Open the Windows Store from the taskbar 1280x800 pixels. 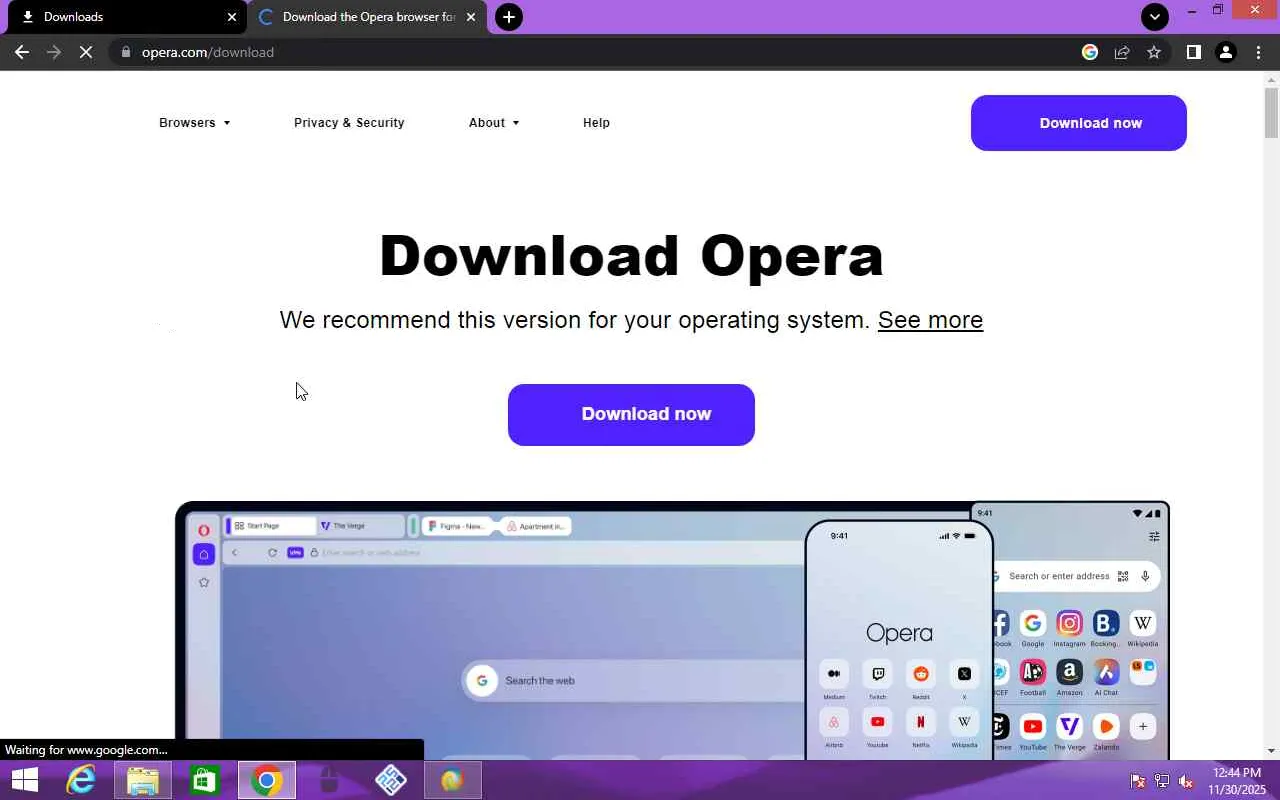pyautogui.click(x=205, y=780)
